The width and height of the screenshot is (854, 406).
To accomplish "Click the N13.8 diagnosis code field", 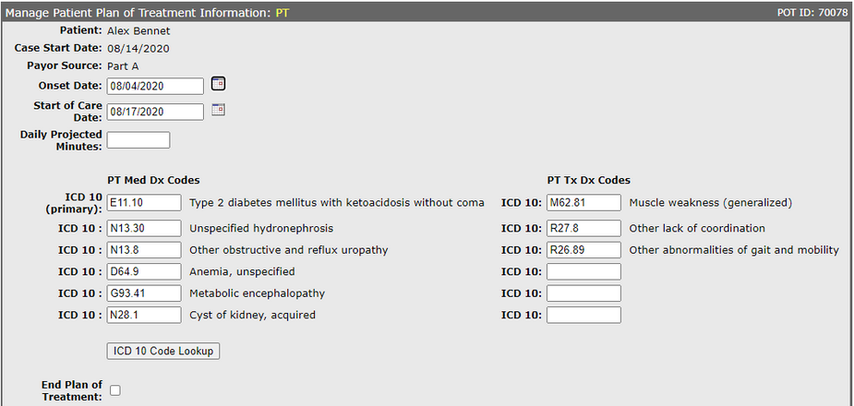I will point(144,250).
